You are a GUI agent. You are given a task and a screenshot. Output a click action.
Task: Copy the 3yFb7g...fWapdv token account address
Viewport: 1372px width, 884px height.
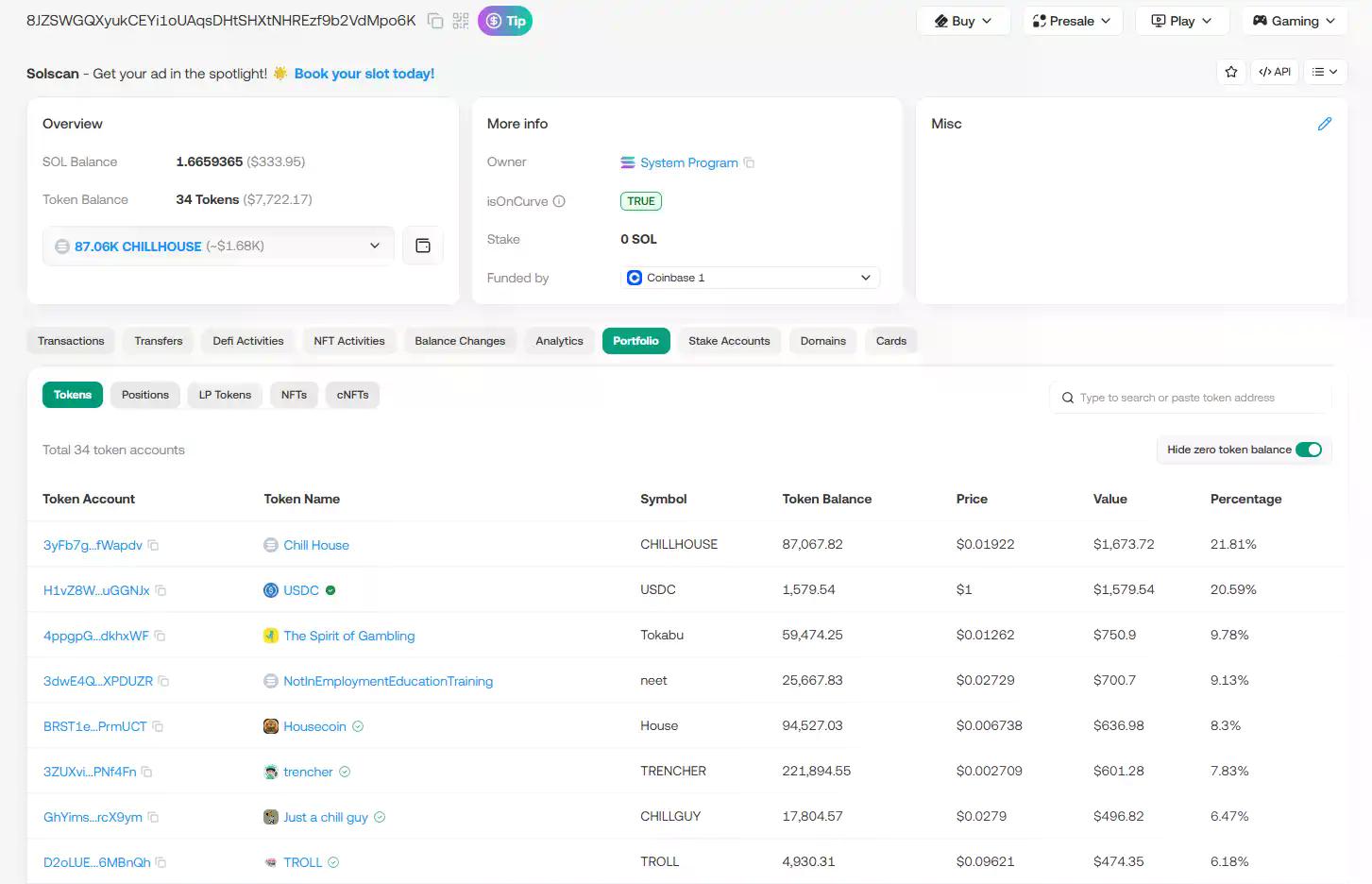[x=154, y=545]
